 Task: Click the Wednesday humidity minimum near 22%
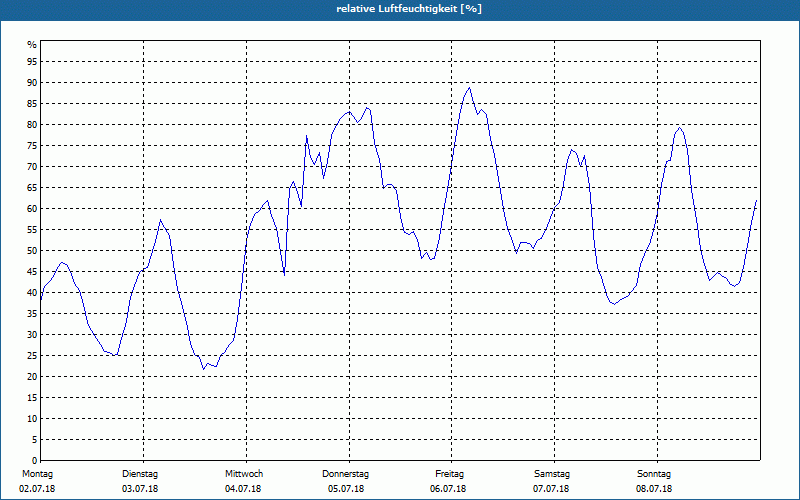click(x=203, y=369)
